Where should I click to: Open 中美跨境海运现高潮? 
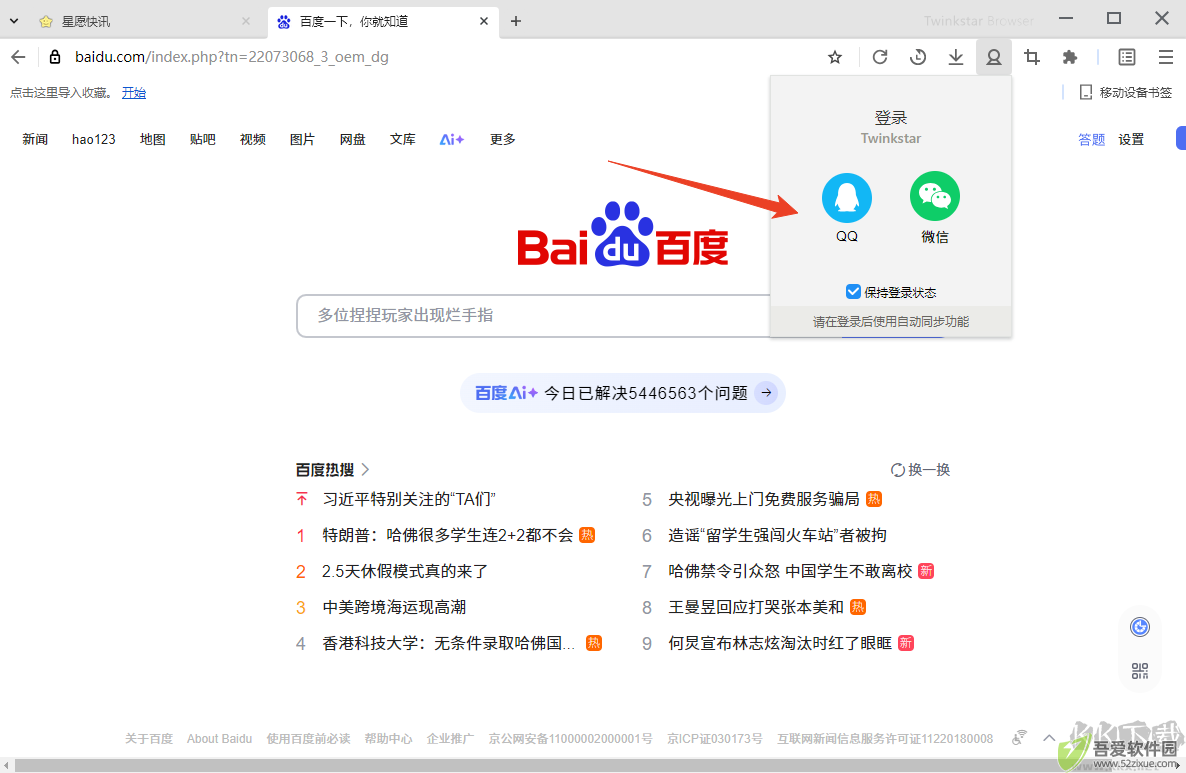click(x=394, y=607)
